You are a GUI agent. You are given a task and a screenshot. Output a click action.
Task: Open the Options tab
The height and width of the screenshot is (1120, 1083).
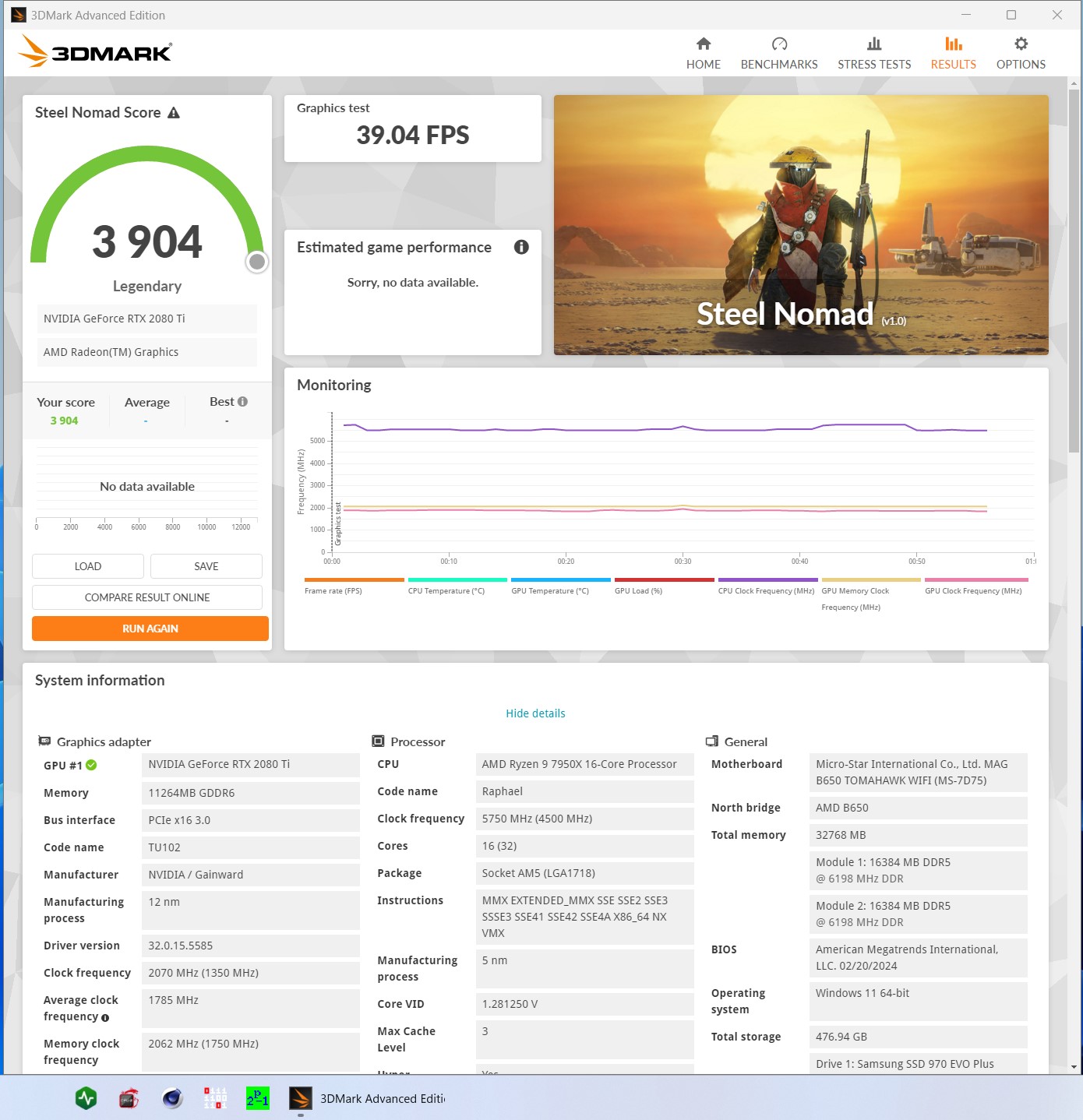pos(1021,54)
